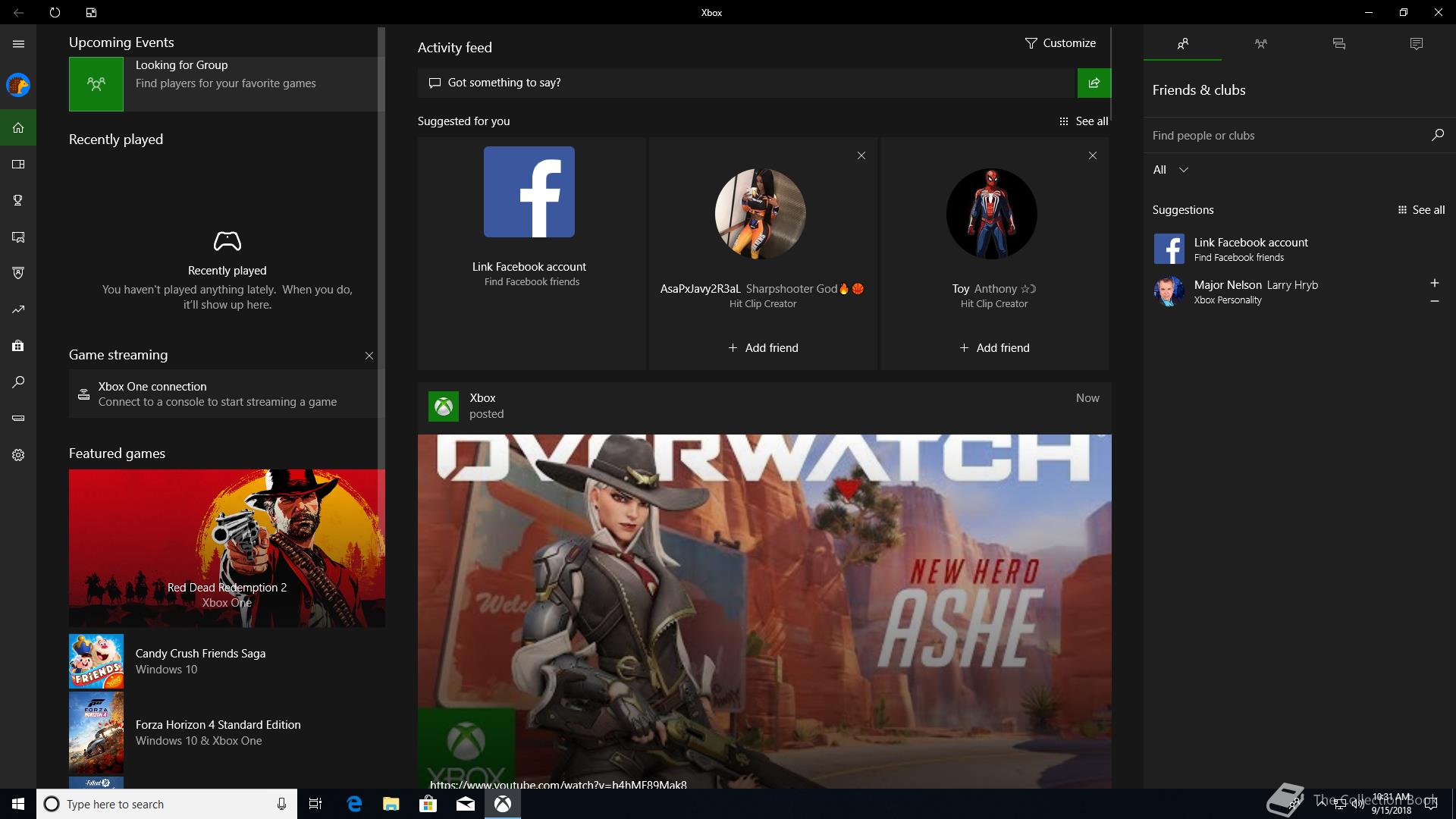Screen dimensions: 1456x819
Task: Switch to the Activity alerts tab
Action: 1417,44
